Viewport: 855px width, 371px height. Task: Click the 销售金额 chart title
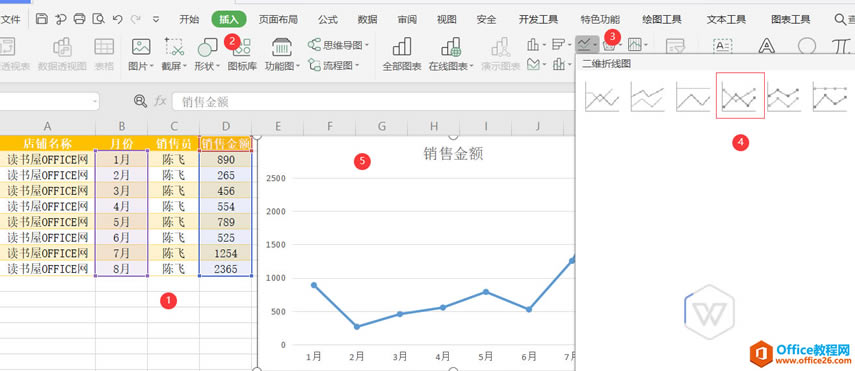453,154
